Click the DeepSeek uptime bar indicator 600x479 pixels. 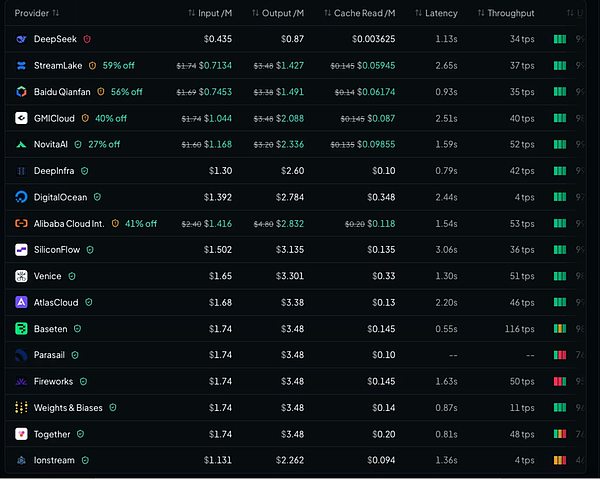(x=560, y=39)
